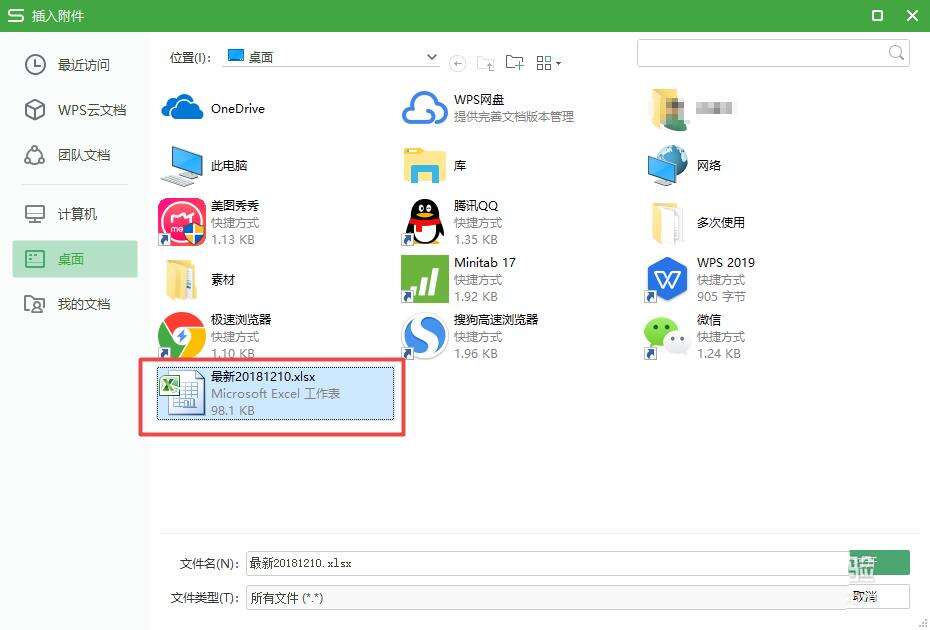Select the 美图秀秀 shortcut

coord(209,222)
